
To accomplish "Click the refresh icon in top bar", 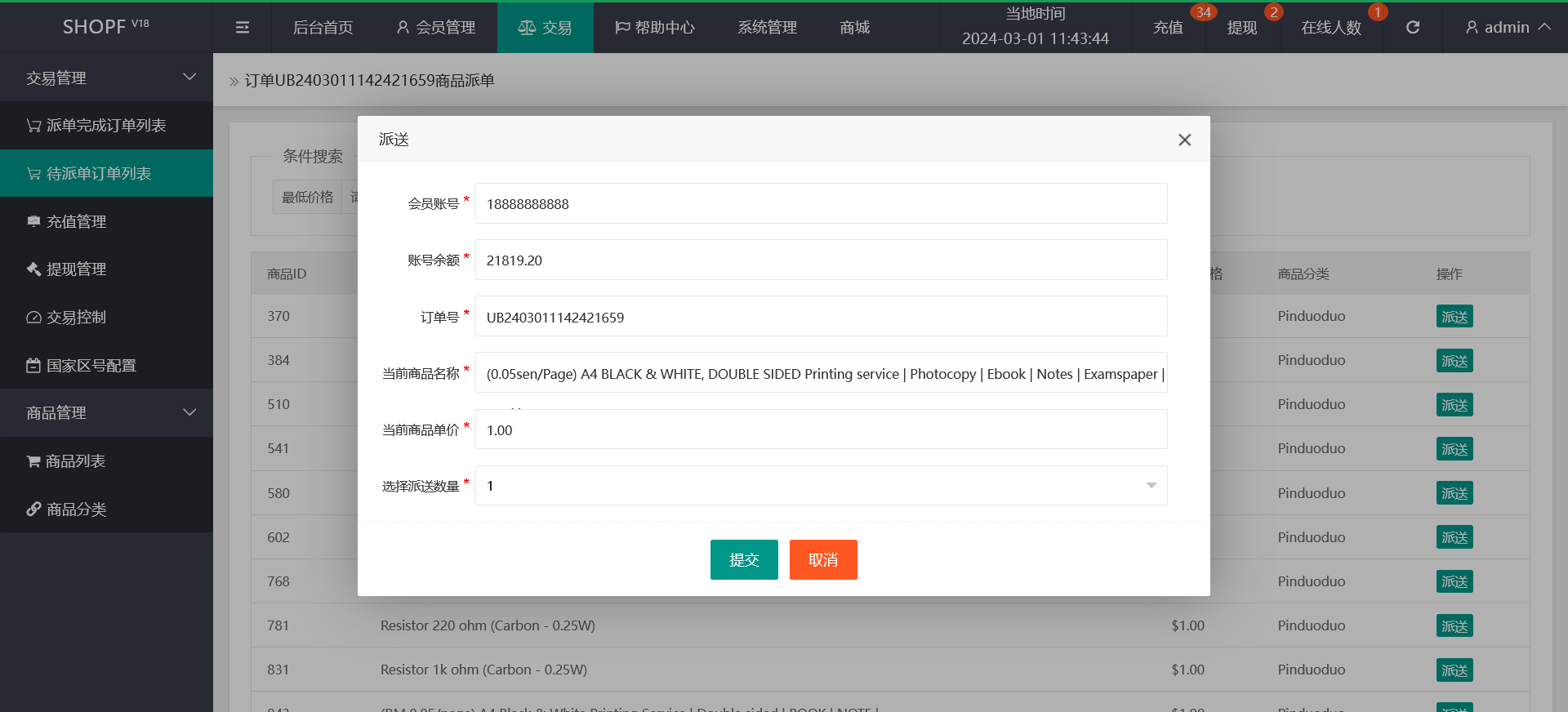I will point(1412,28).
